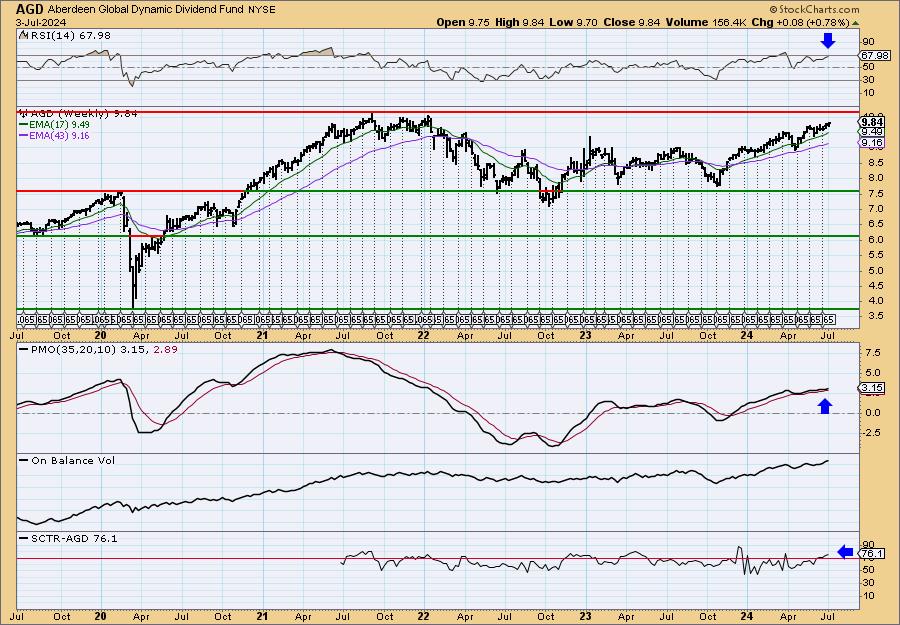The image size is (900, 625).
Task: Click the green EMA(17) legend line swatch
Action: pos(23,125)
